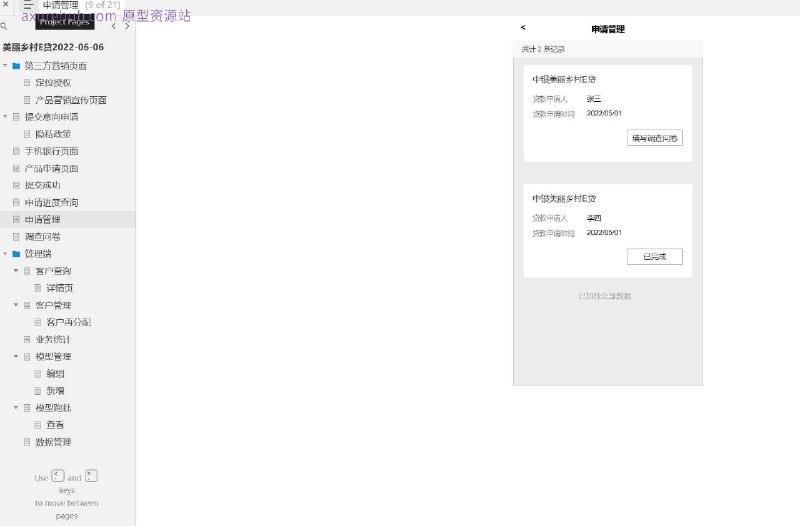Click the folder icon of 第三方营销页面
The image size is (800, 526).
pyautogui.click(x=16, y=66)
